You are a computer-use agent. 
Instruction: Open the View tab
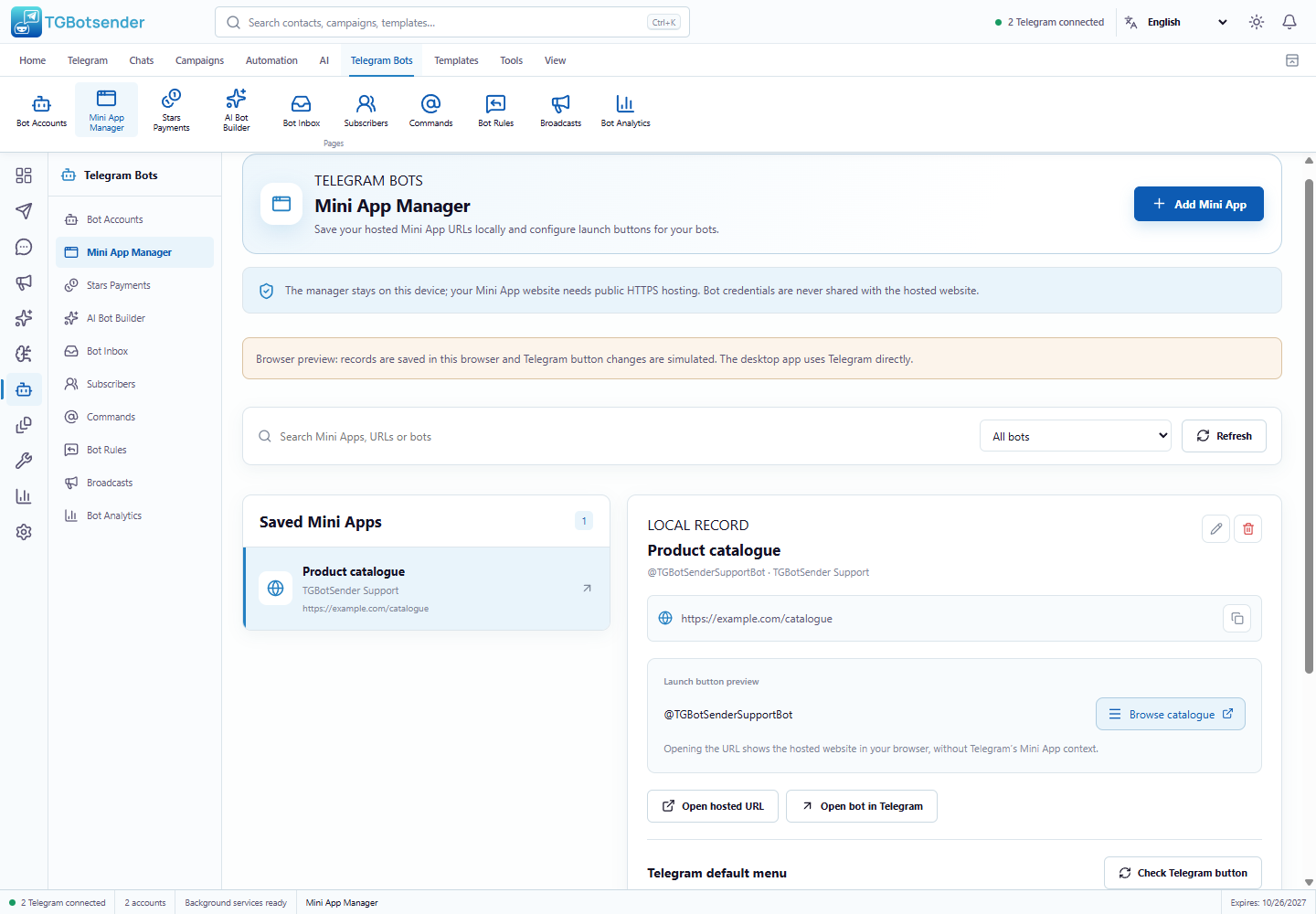tap(555, 60)
